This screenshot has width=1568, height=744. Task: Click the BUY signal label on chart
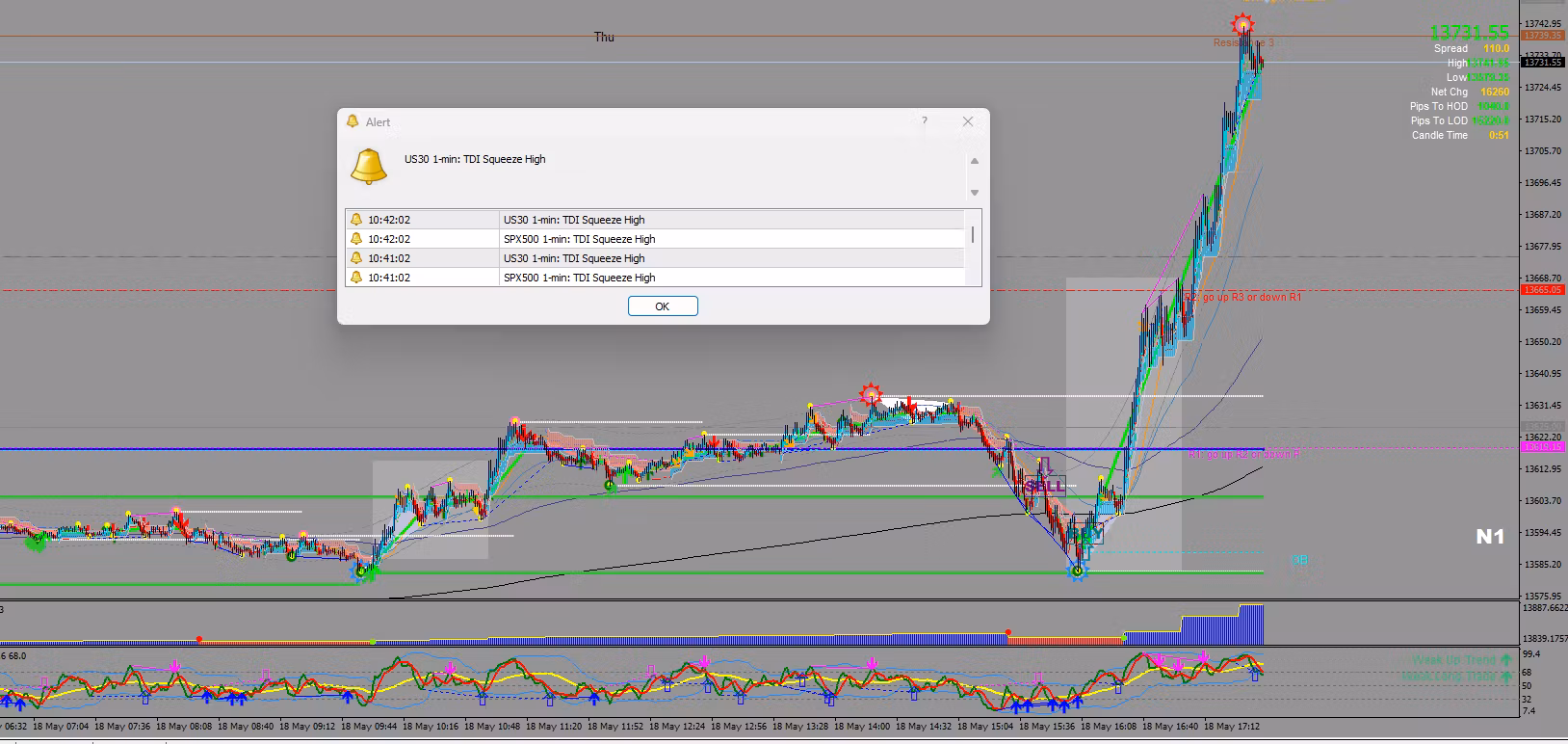1085,533
